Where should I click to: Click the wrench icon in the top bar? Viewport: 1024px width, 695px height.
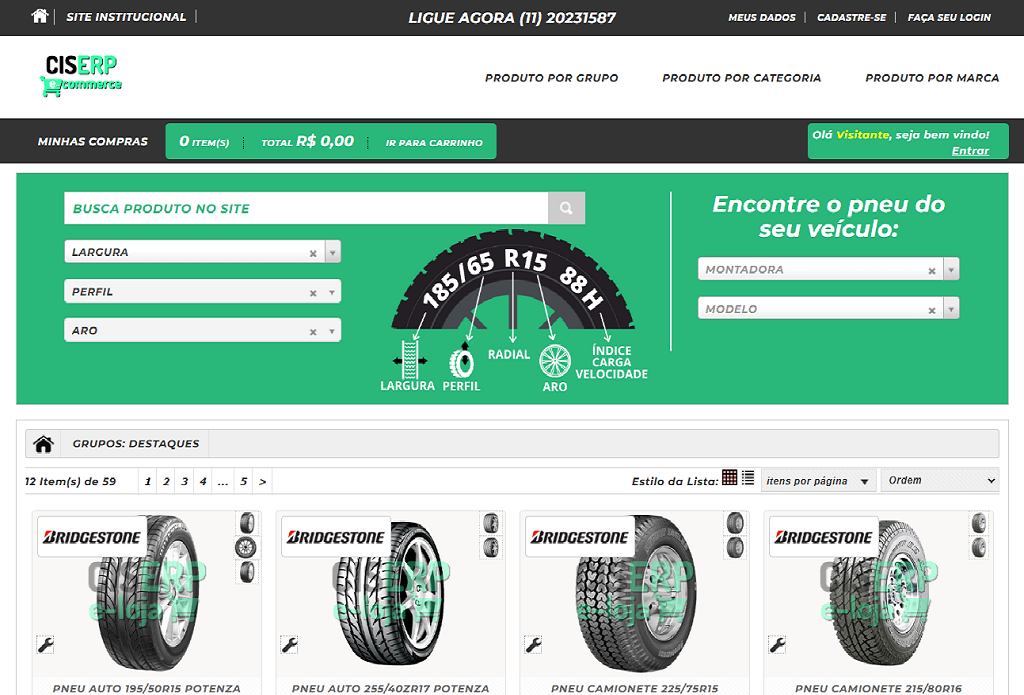tap(37, 16)
